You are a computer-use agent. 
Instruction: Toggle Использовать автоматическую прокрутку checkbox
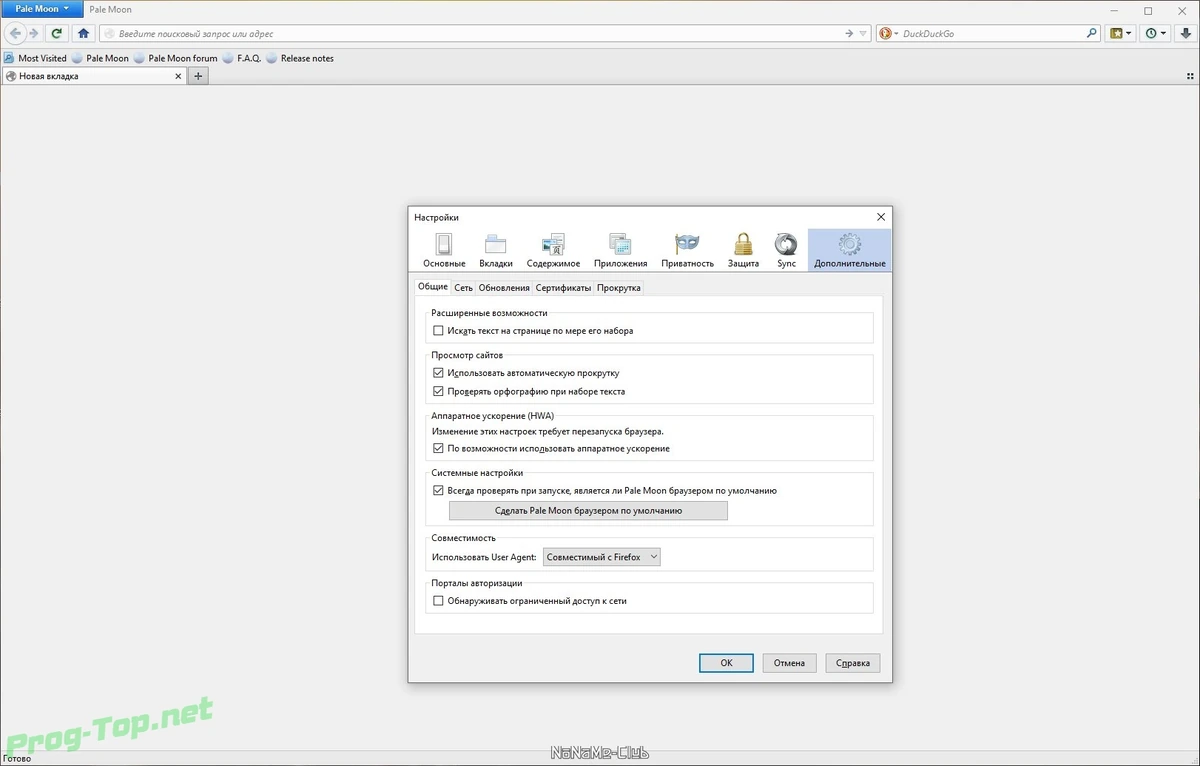click(x=438, y=373)
